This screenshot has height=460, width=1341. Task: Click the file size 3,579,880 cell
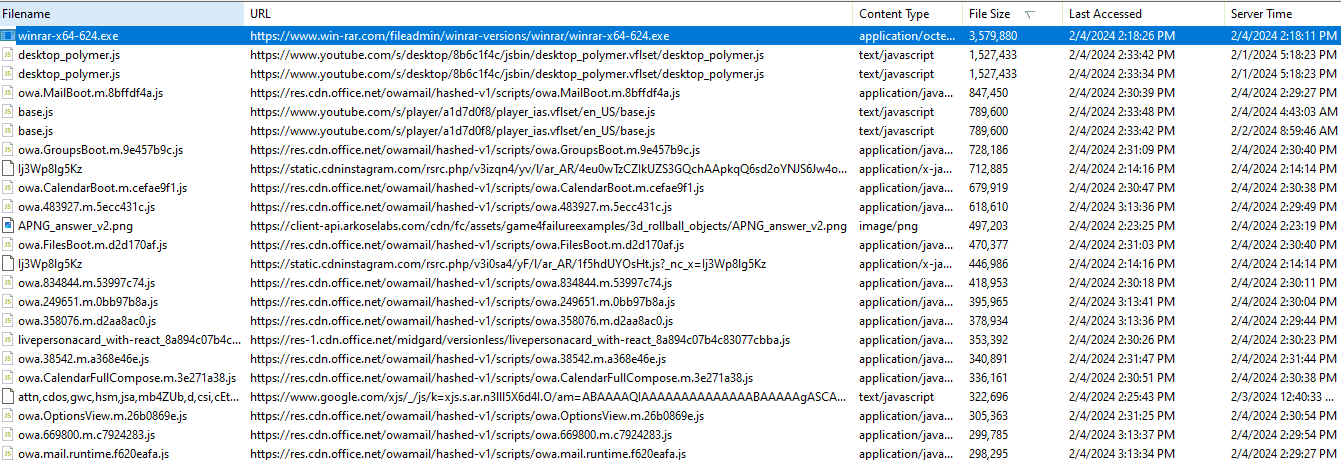coord(993,35)
